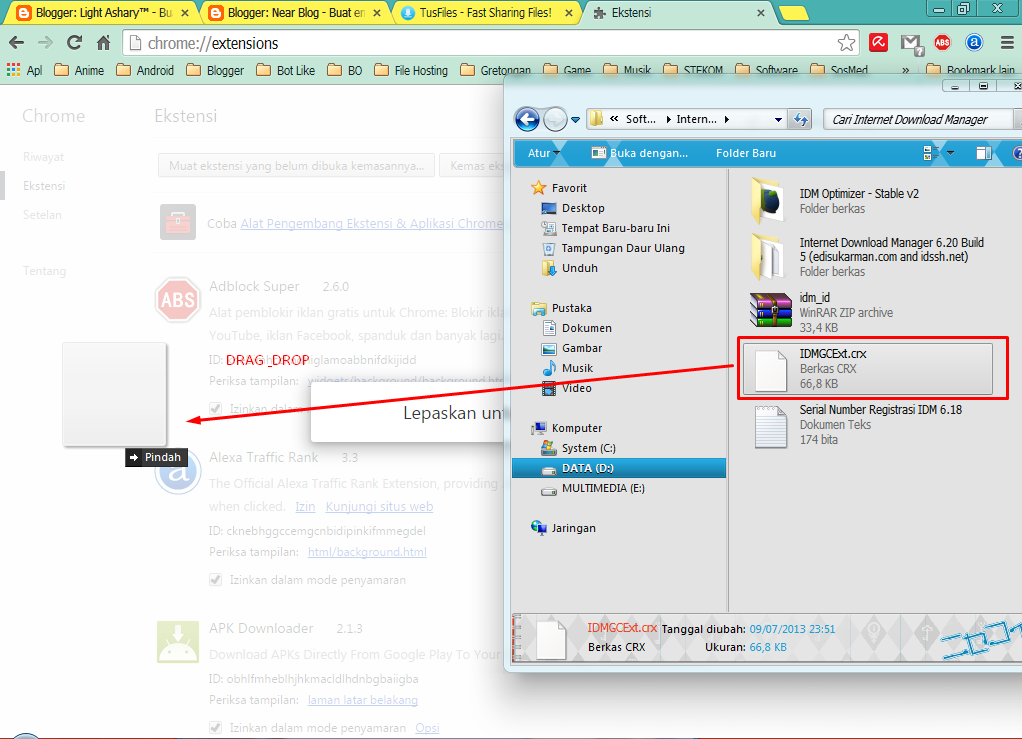The image size is (1022, 739).
Task: Open the Chrome hamburger menu
Action: [1006, 43]
